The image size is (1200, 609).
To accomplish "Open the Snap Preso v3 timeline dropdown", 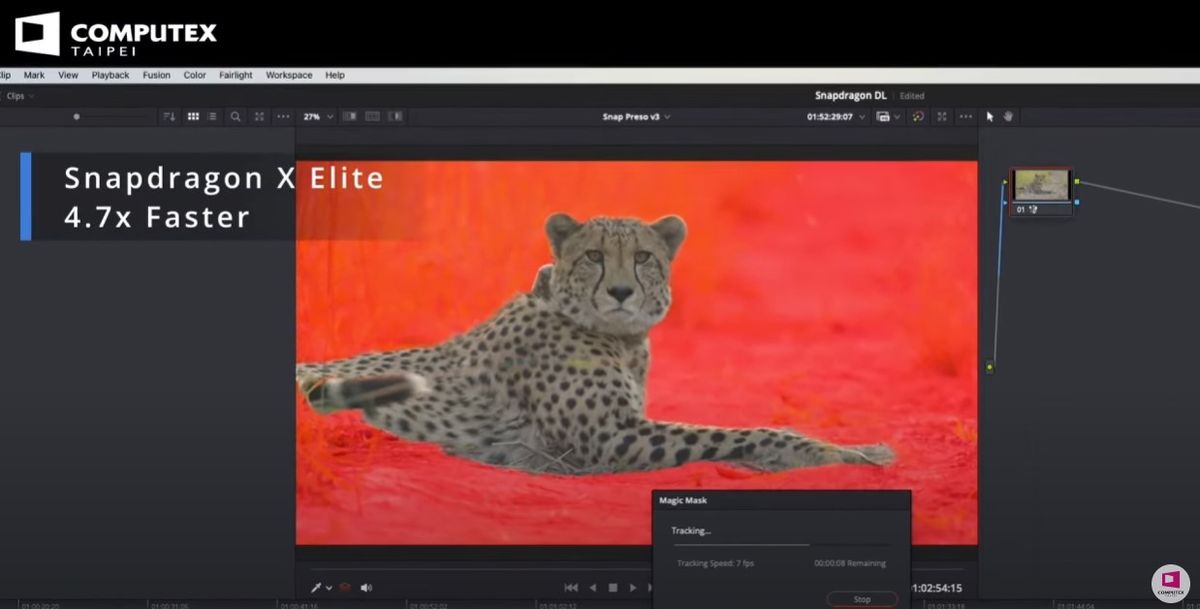I will tap(636, 117).
